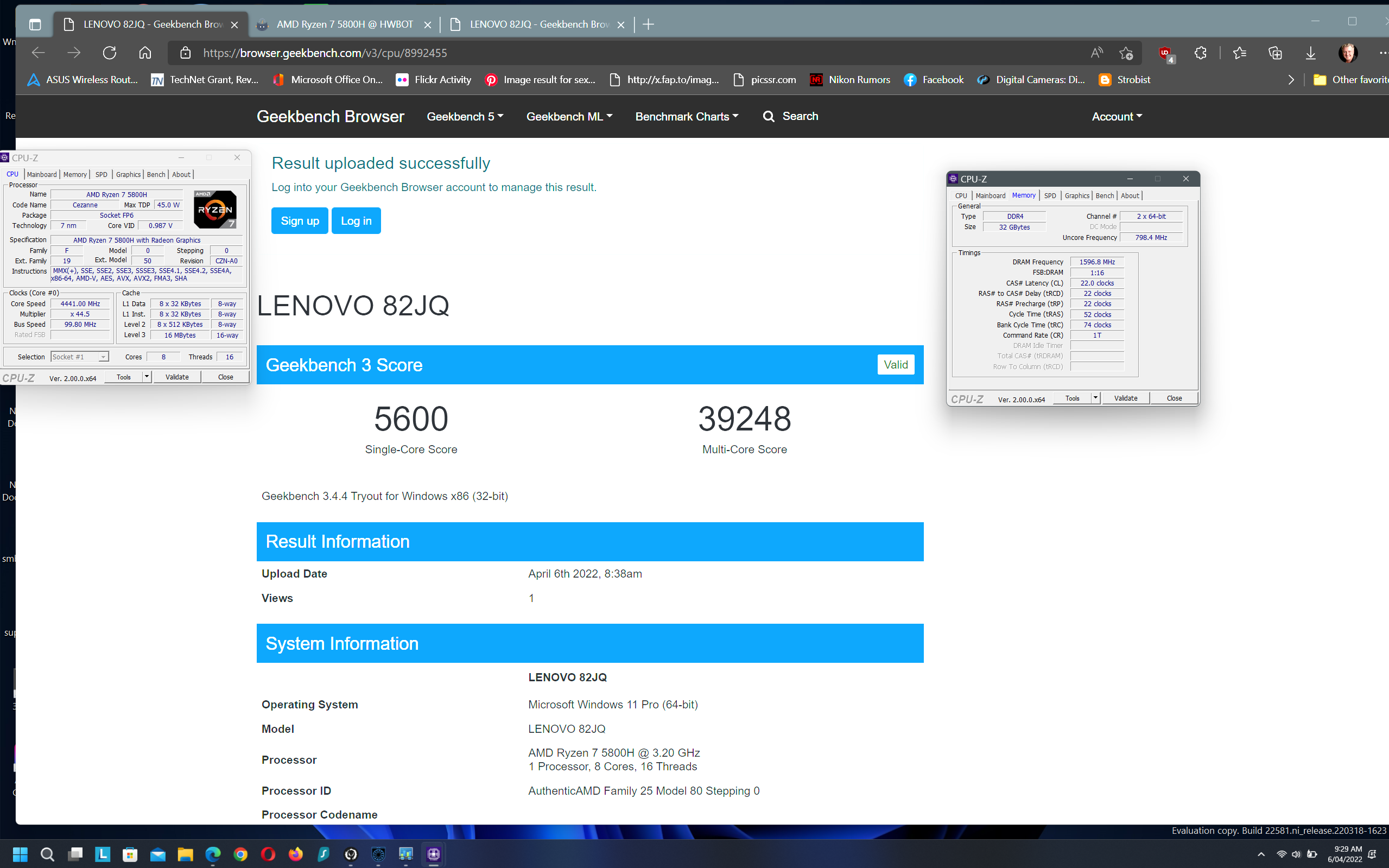The width and height of the screenshot is (1389, 868).
Task: Open Tools dropdown arrow in left CPU-Z
Action: (x=147, y=377)
